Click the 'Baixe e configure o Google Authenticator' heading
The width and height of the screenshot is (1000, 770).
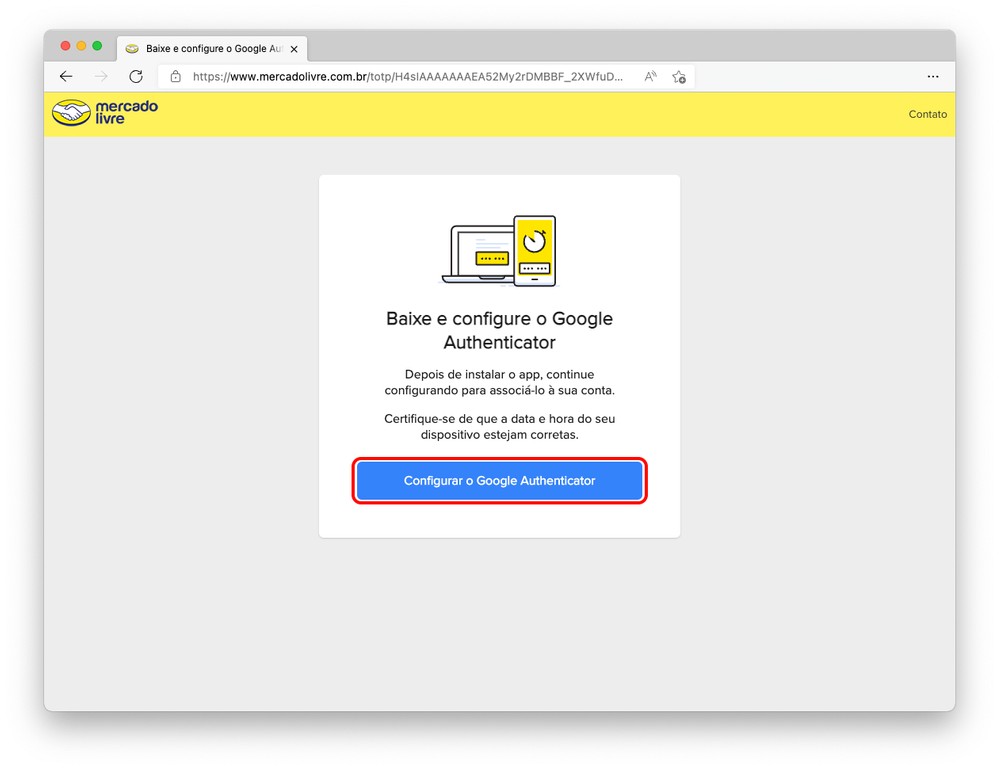499,330
